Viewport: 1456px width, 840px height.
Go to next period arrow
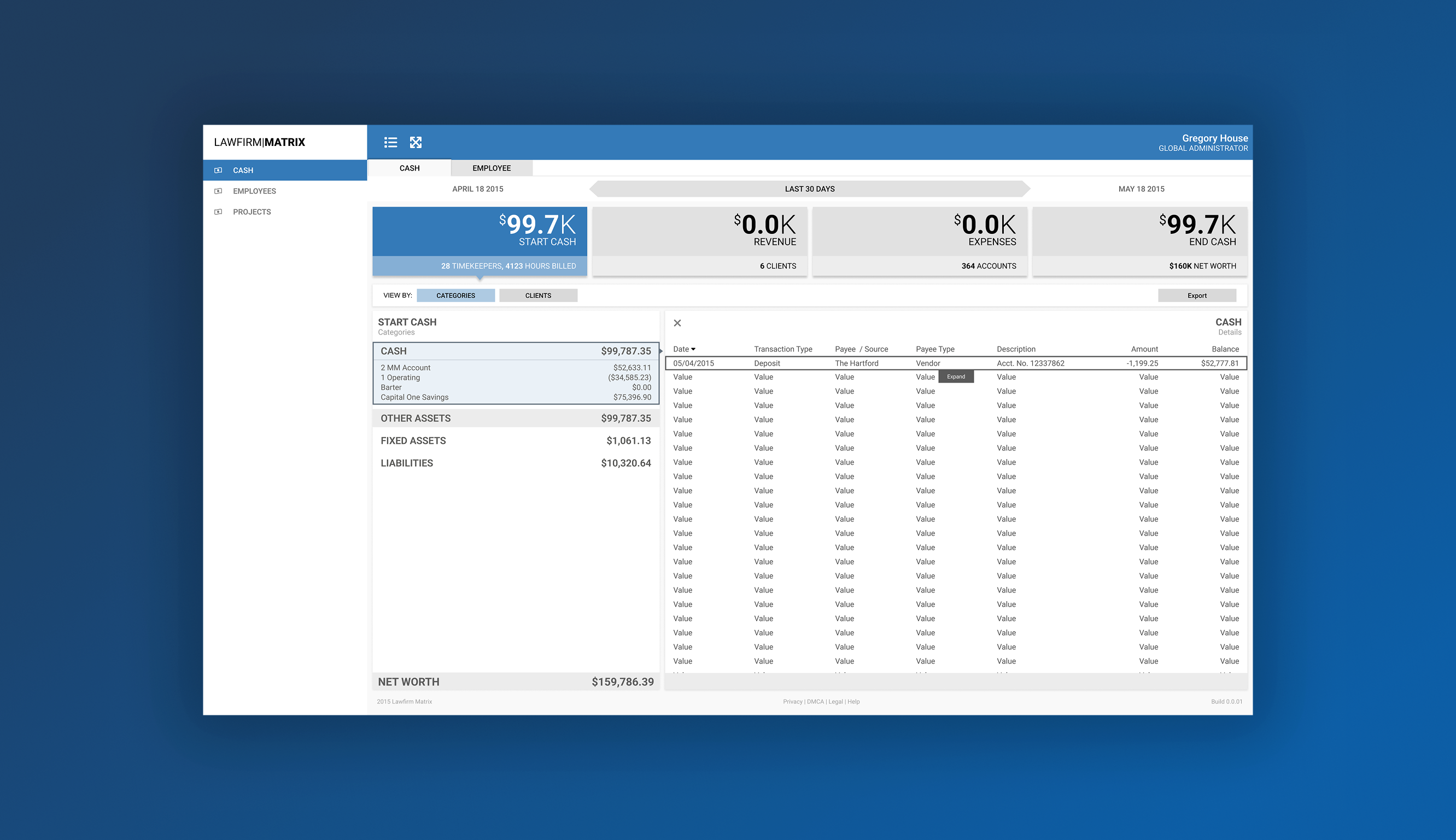point(1026,189)
